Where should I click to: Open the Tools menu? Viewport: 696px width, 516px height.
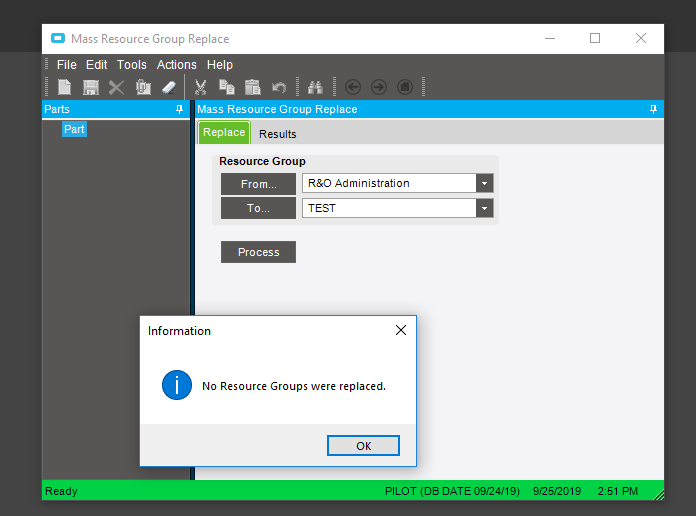131,65
